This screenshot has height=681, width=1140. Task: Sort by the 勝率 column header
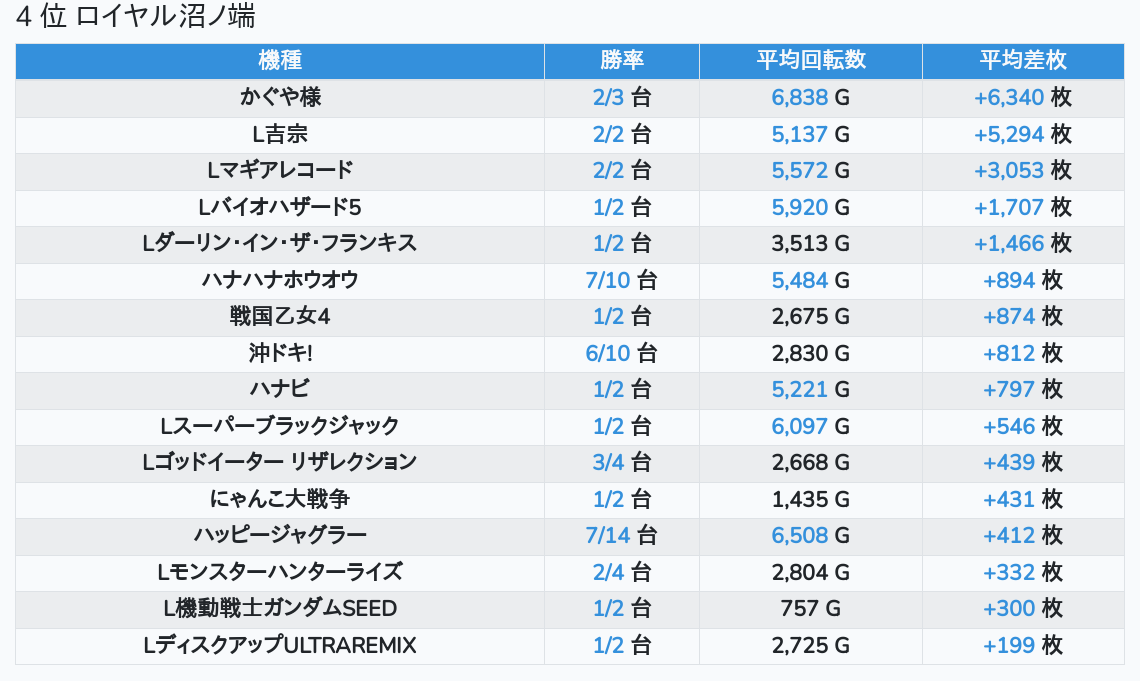click(x=622, y=60)
